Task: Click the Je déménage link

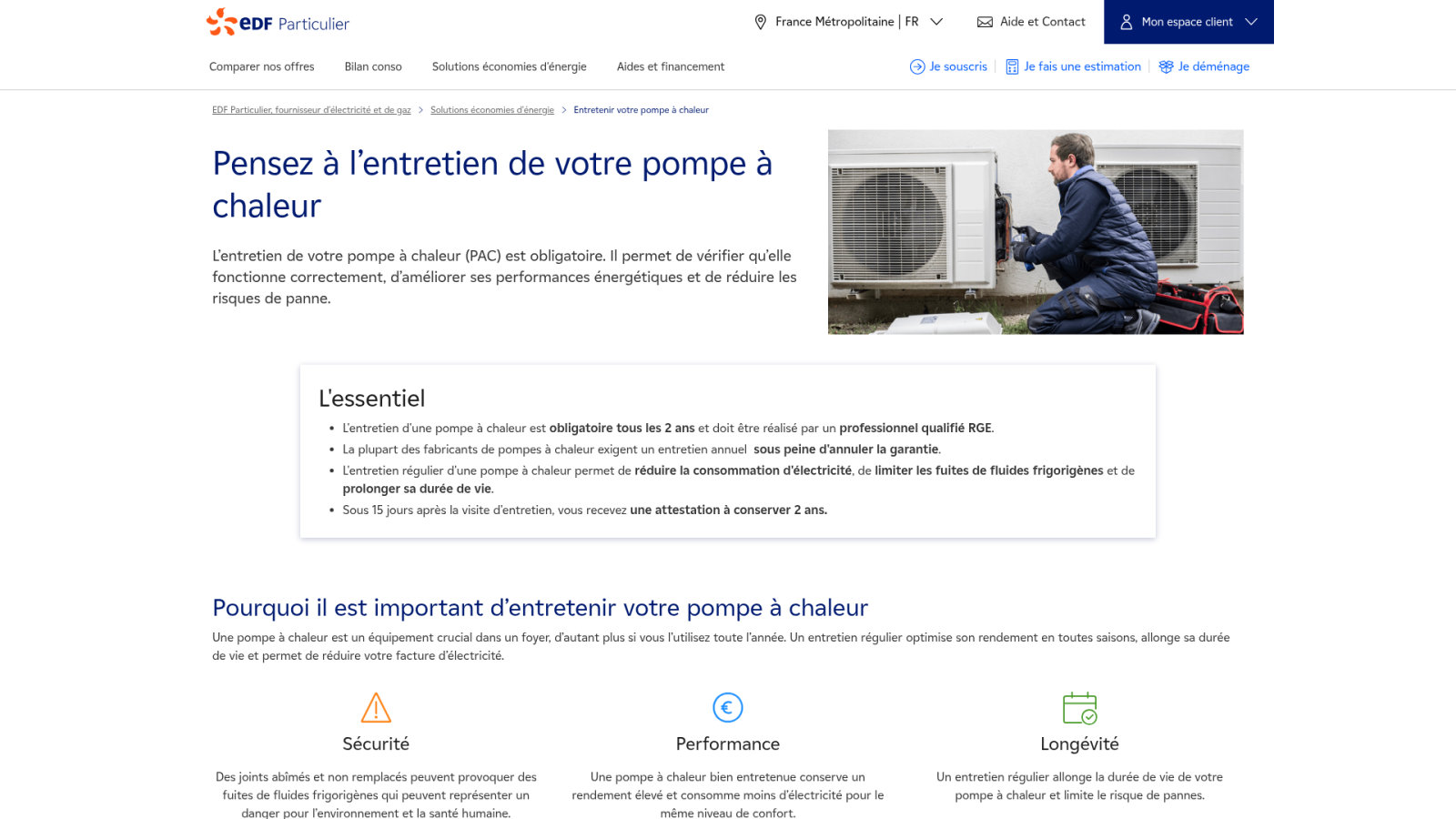Action: point(1204,66)
